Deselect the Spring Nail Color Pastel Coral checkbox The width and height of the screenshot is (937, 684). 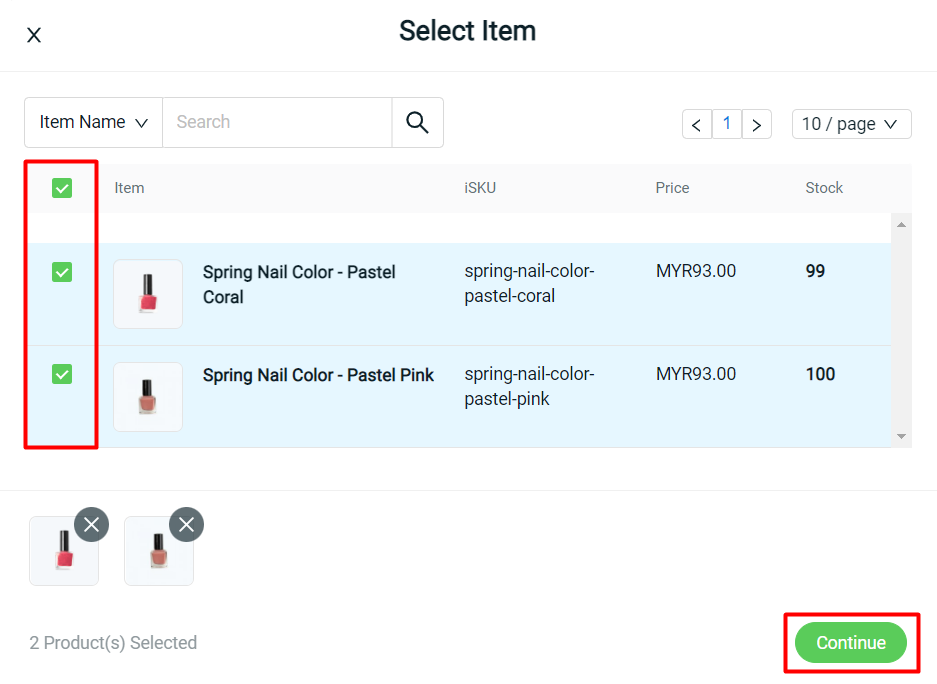[x=60, y=270]
